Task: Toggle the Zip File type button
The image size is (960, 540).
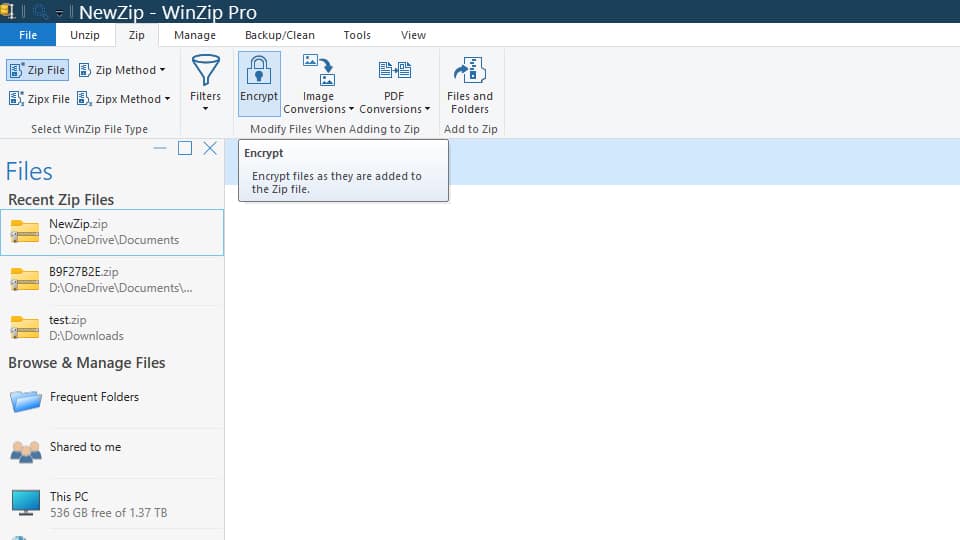Action: 37,70
